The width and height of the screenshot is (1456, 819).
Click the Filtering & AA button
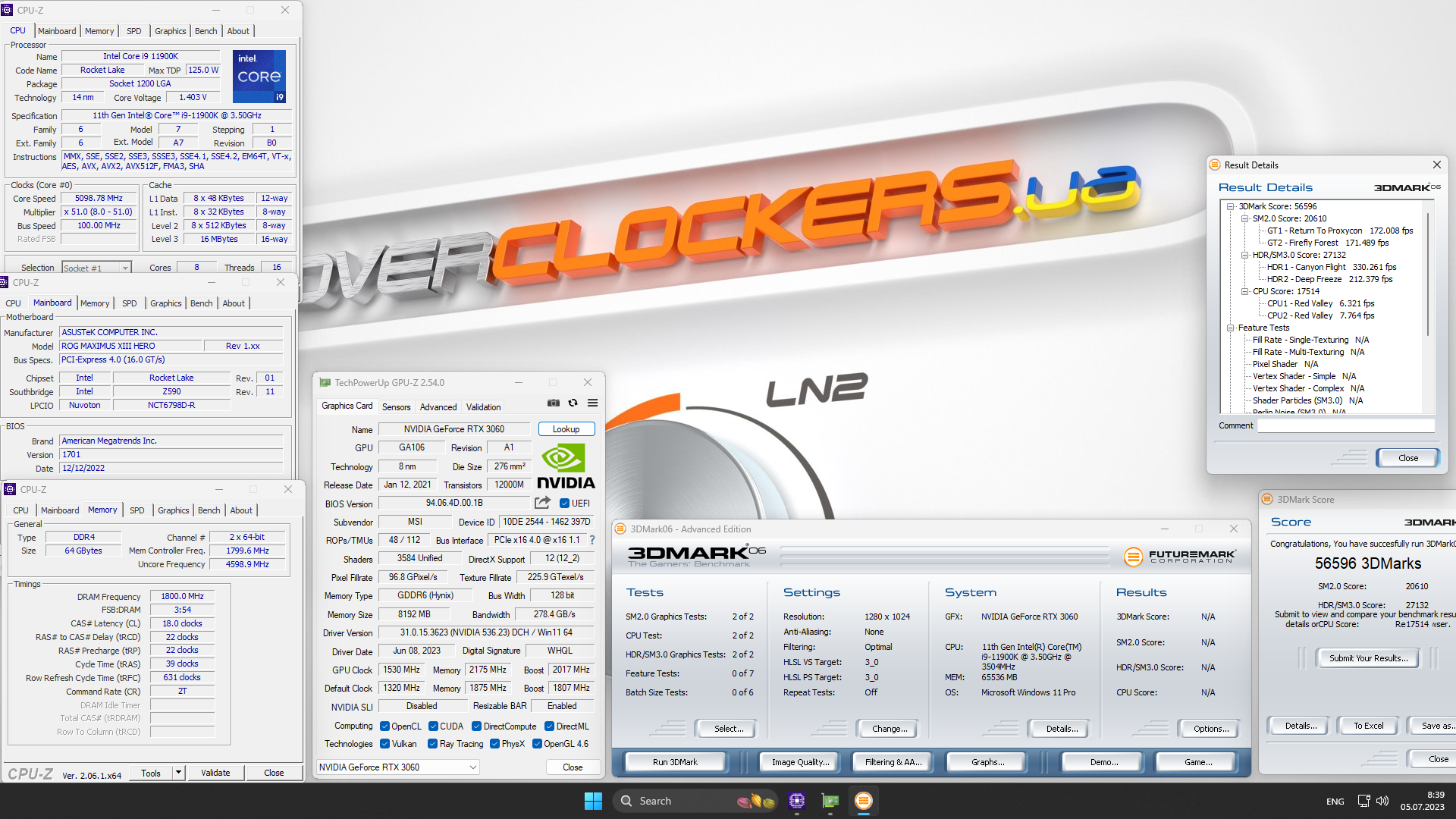[893, 762]
